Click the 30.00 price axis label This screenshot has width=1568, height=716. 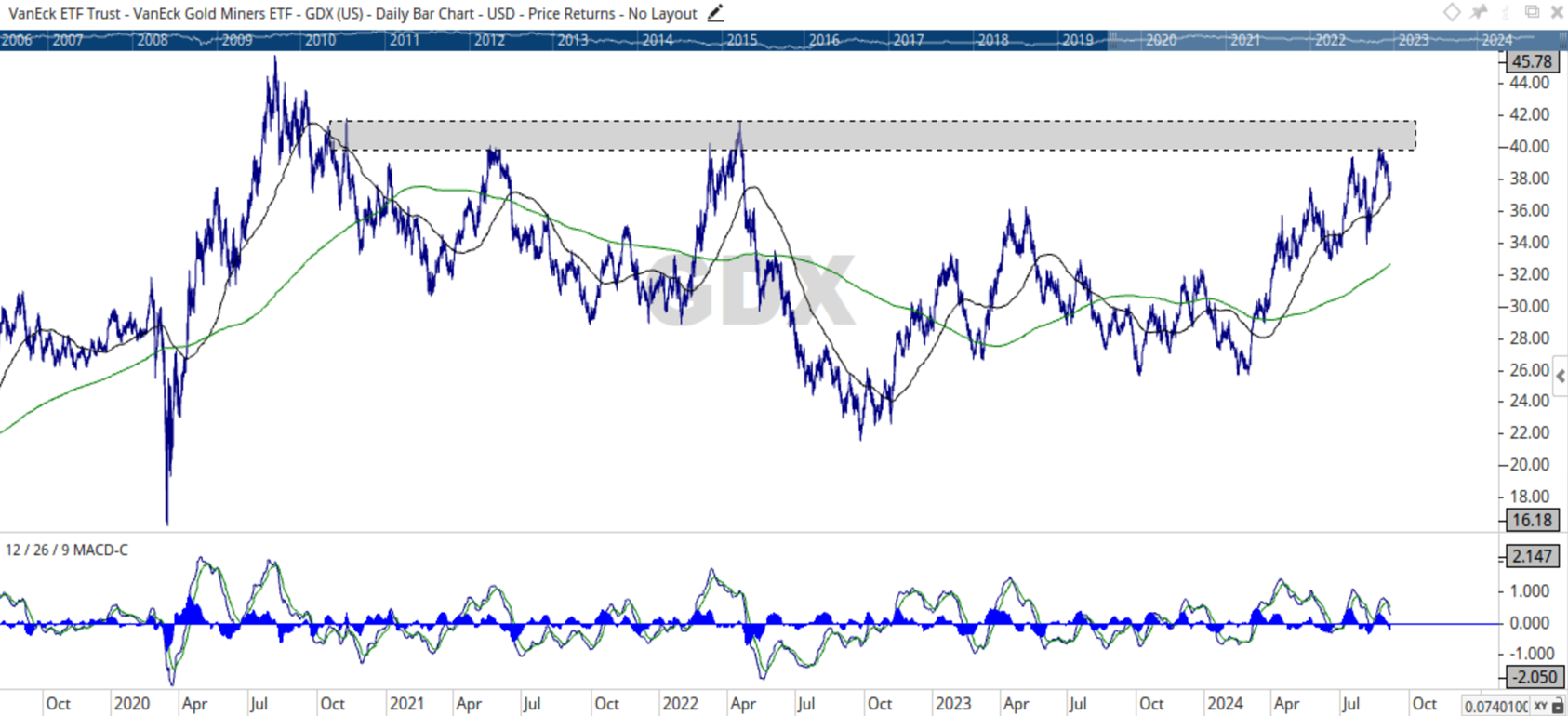(x=1530, y=306)
